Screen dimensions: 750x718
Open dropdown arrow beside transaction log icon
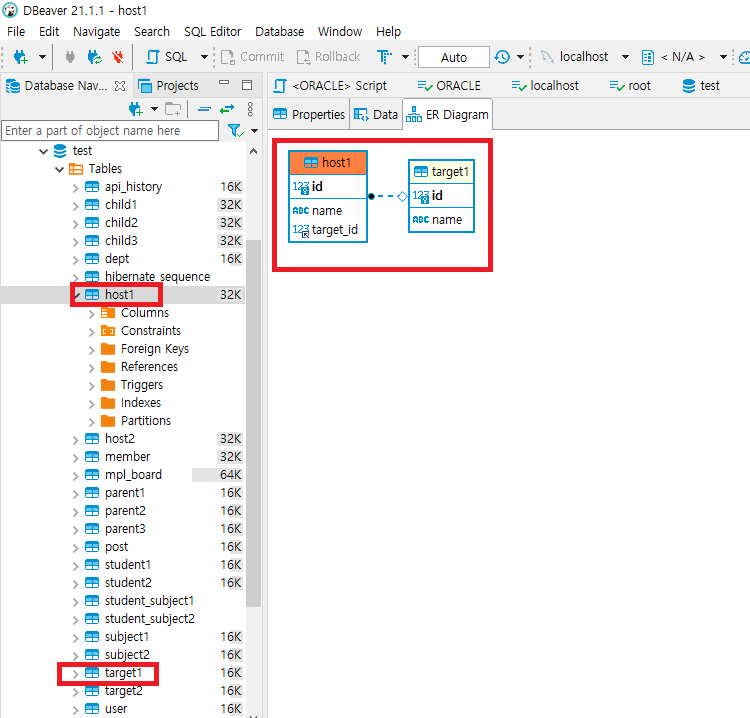pyautogui.click(x=520, y=57)
